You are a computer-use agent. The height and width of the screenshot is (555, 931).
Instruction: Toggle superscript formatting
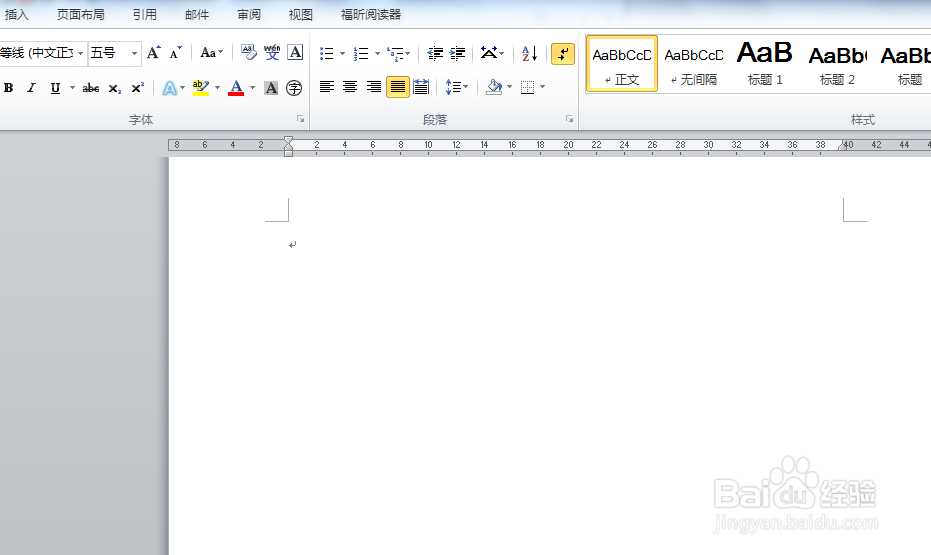pyautogui.click(x=138, y=88)
